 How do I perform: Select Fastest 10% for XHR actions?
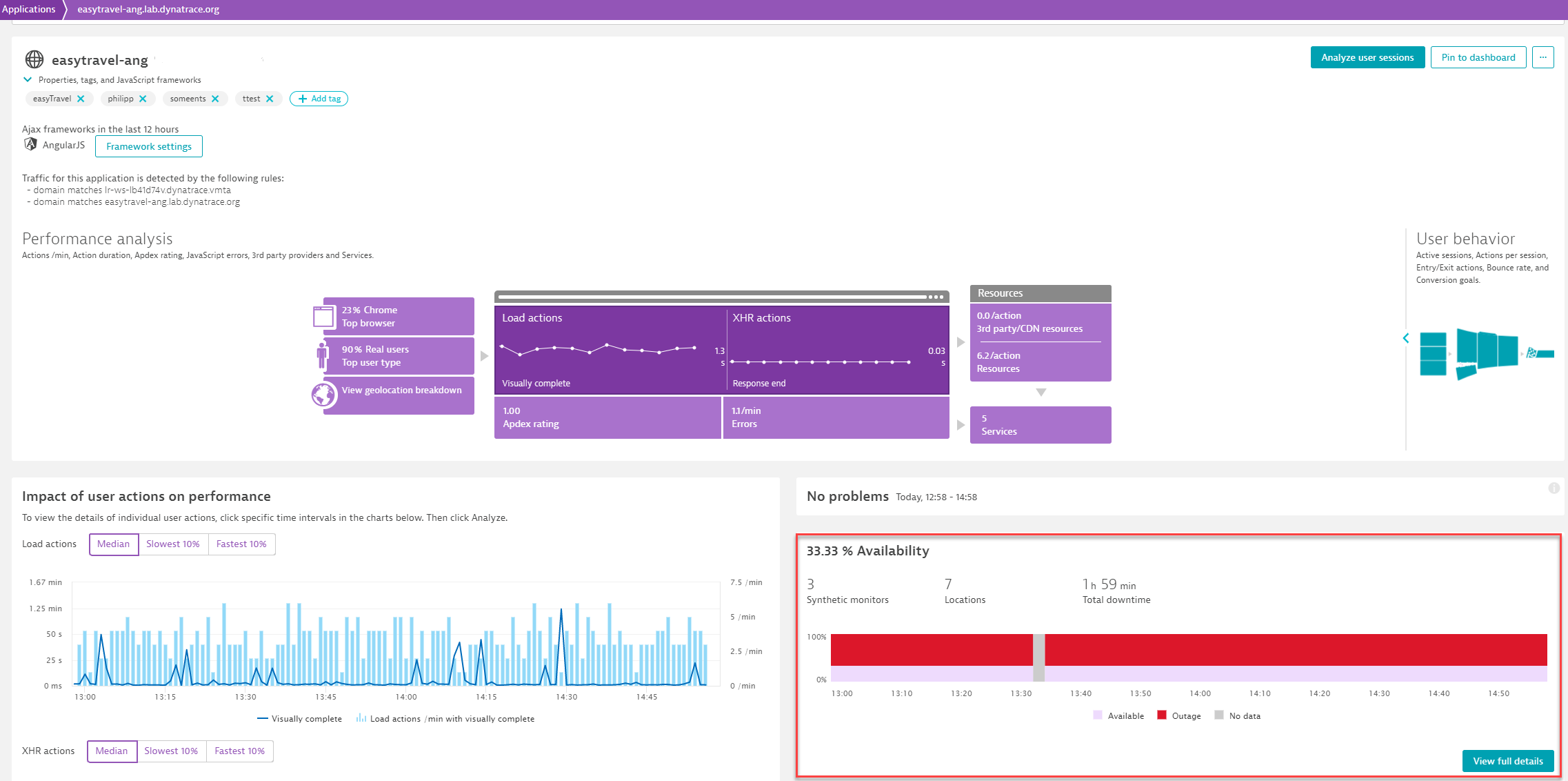point(239,751)
